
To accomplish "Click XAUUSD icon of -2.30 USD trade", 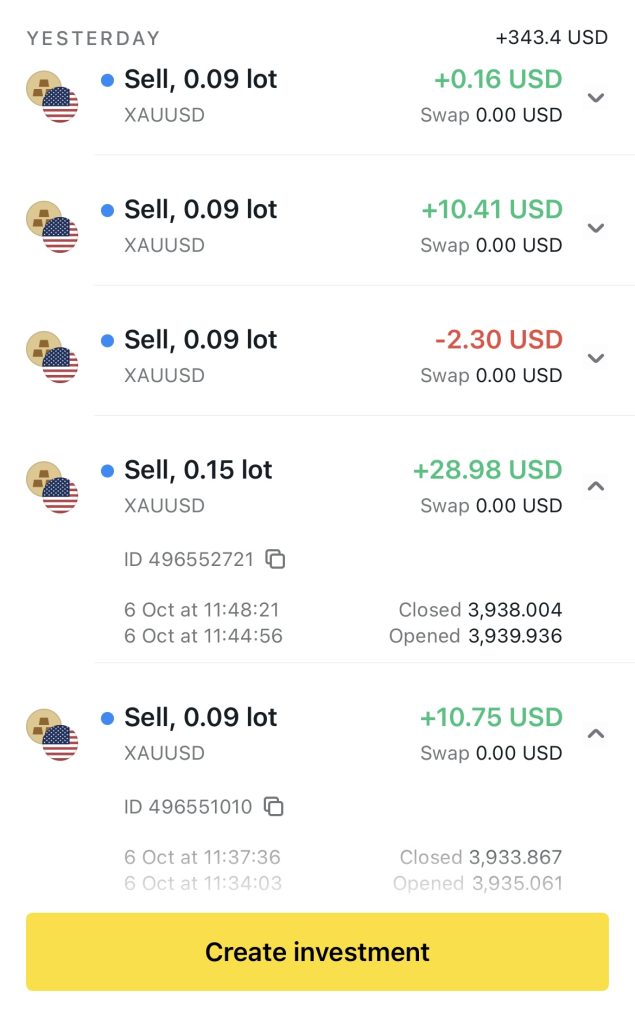I will 52,357.
